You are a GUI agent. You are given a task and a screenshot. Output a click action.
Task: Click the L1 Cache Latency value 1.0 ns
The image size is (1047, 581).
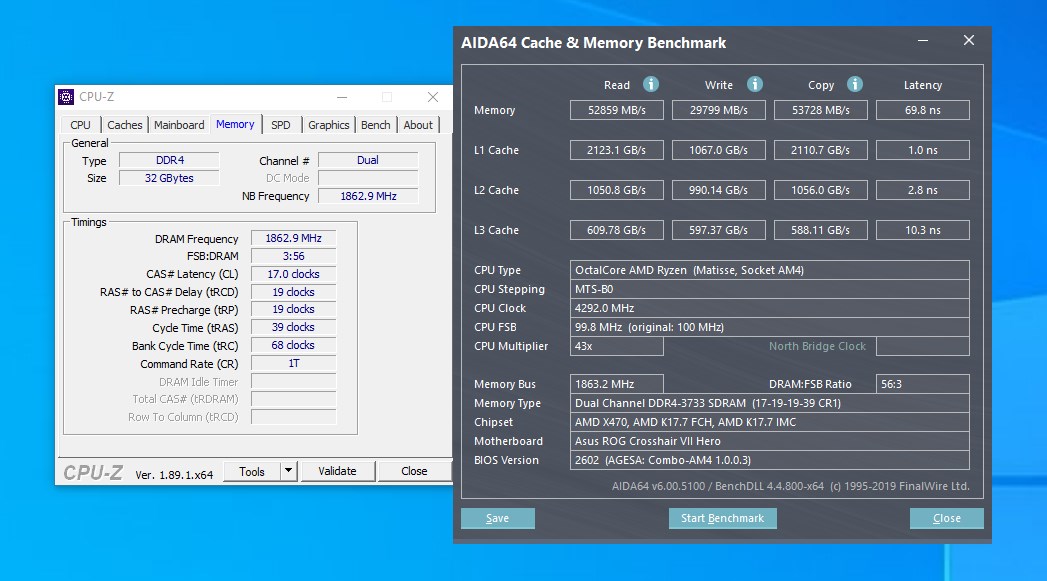[923, 150]
